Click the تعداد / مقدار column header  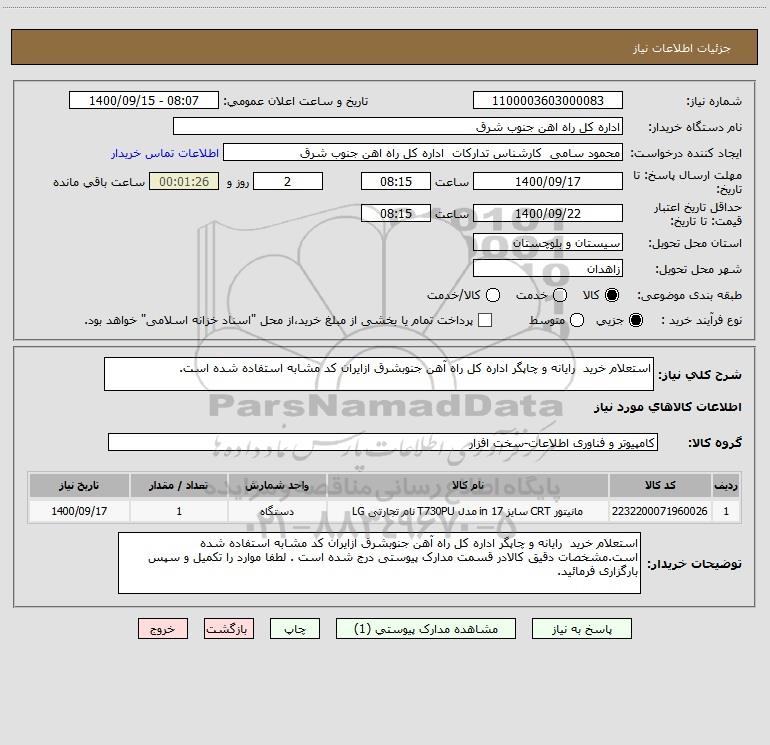point(179,485)
